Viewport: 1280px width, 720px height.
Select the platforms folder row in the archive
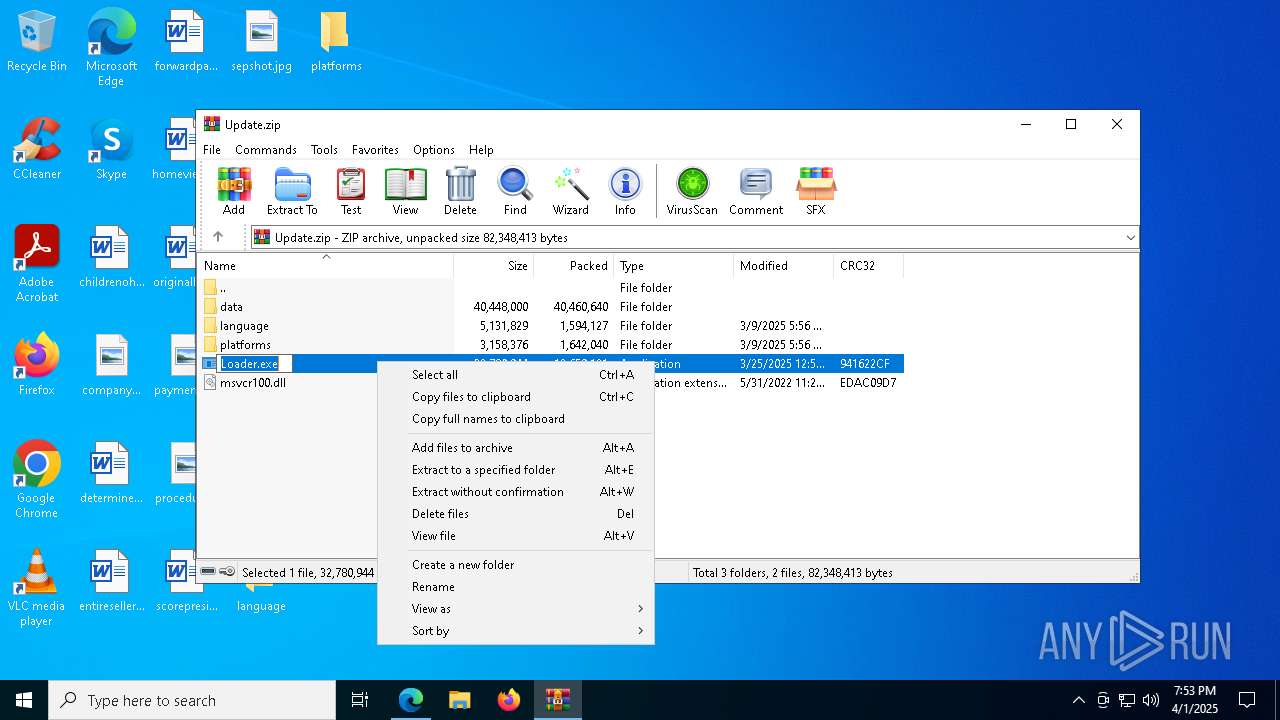tap(551, 345)
